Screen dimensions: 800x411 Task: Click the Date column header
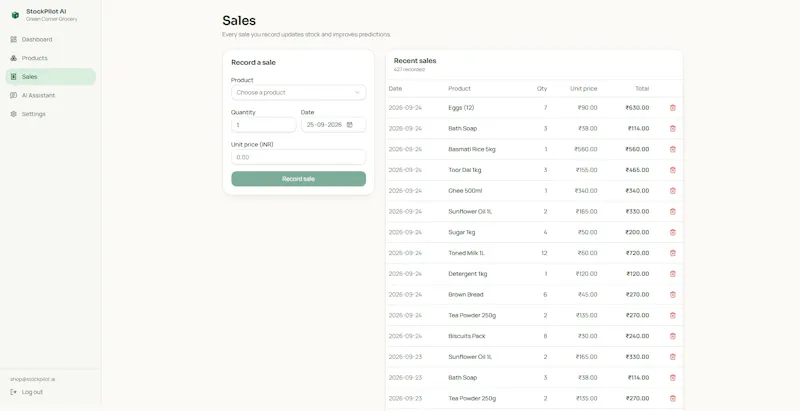tap(395, 89)
